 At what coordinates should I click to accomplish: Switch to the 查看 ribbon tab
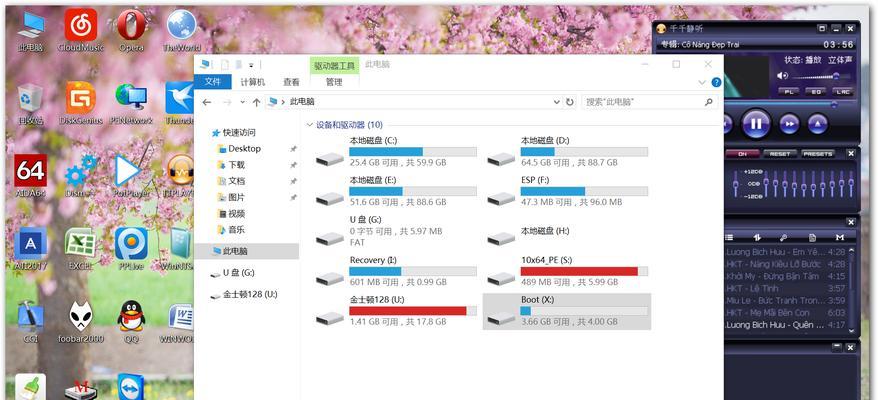(291, 82)
